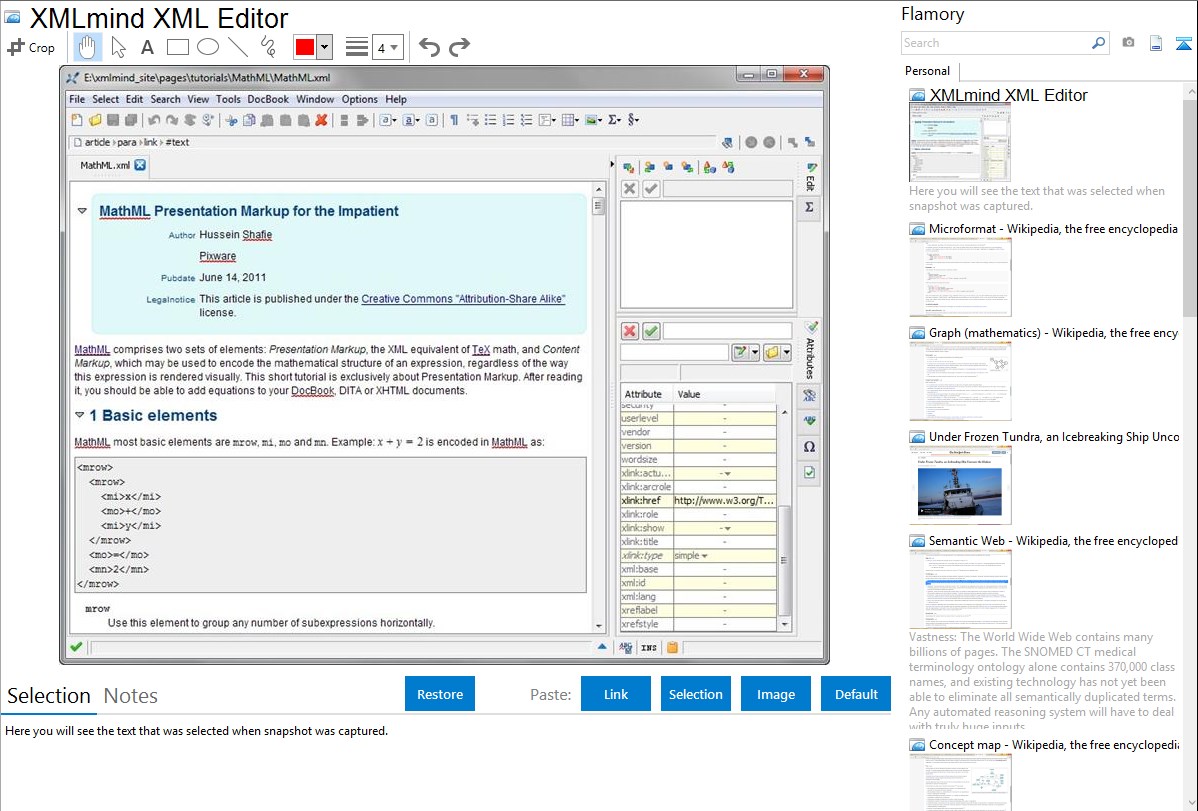Click the line thickness bars icon
Image resolution: width=1198 pixels, height=811 pixels.
357,47
